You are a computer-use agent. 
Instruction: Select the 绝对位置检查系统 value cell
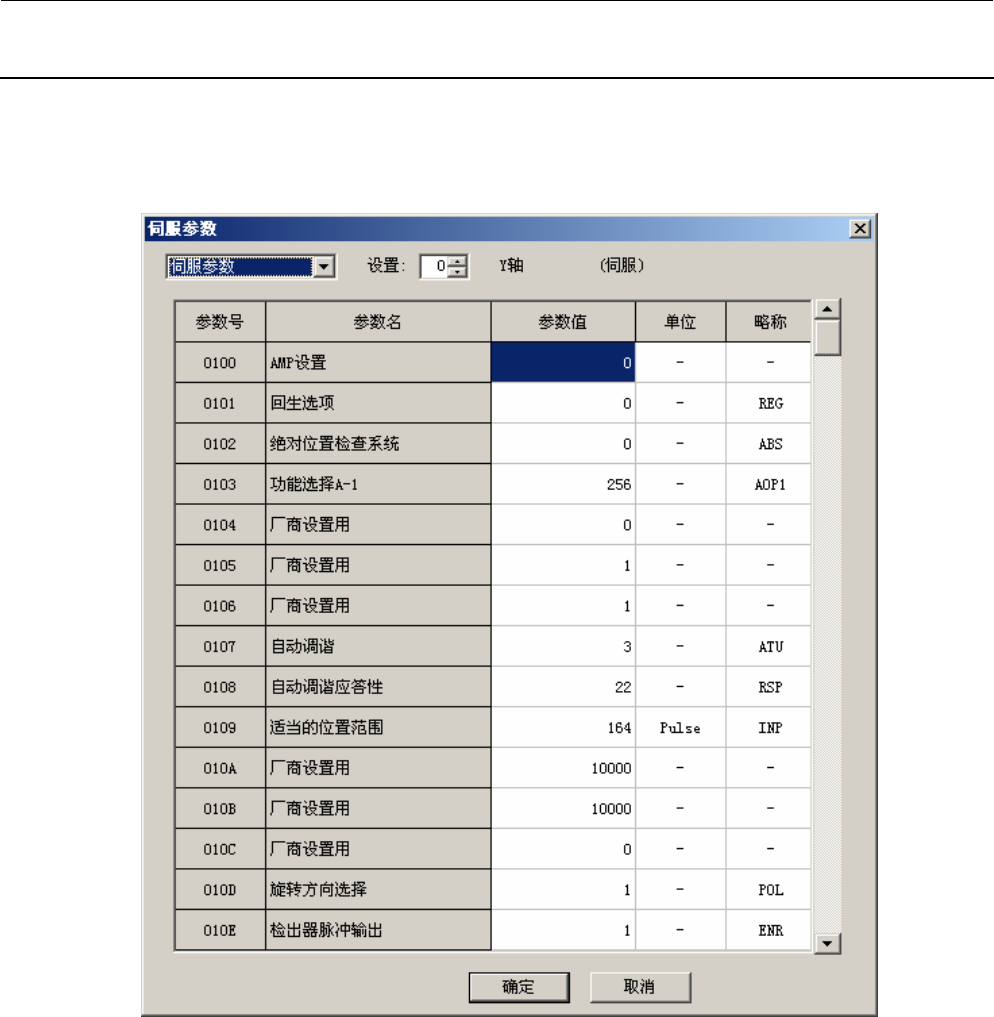563,444
